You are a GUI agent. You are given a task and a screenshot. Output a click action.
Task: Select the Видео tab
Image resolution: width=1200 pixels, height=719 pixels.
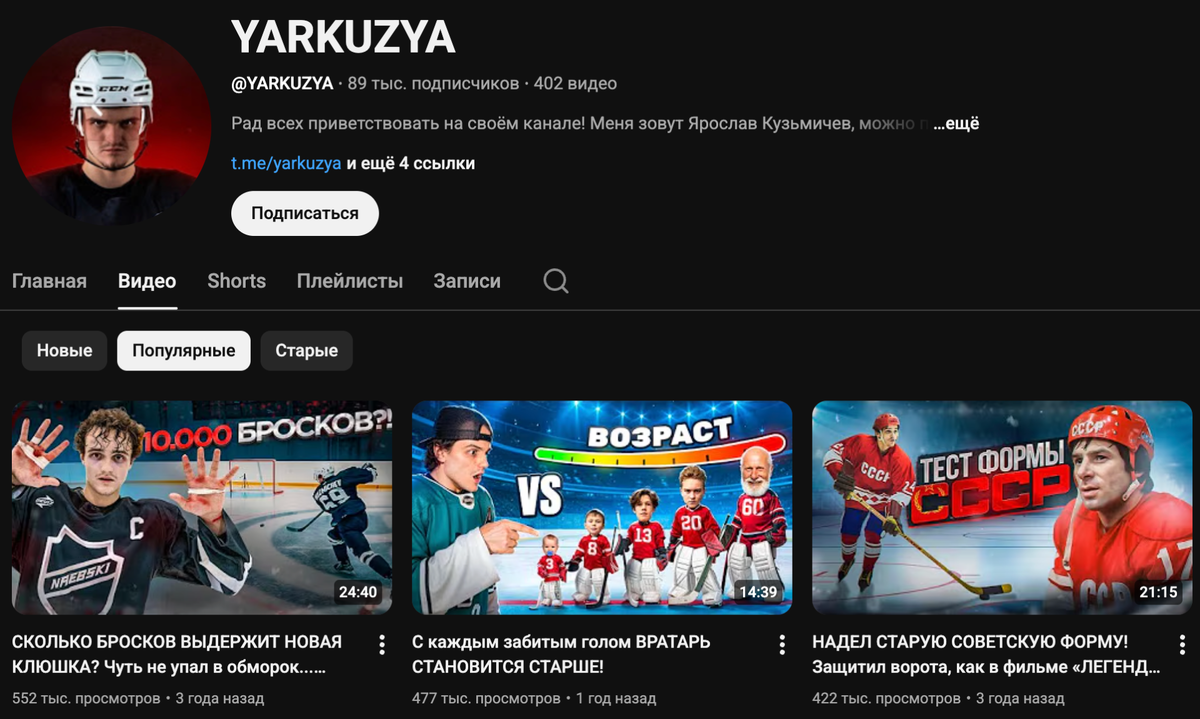point(147,281)
